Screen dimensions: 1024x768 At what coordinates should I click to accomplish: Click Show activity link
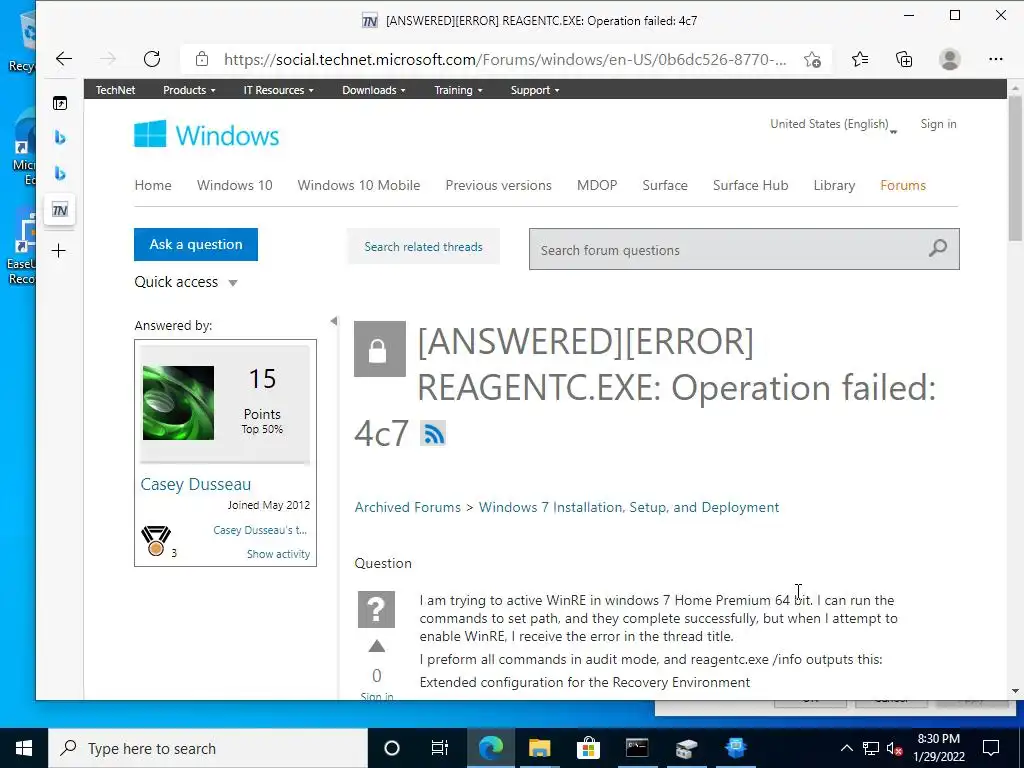278,554
